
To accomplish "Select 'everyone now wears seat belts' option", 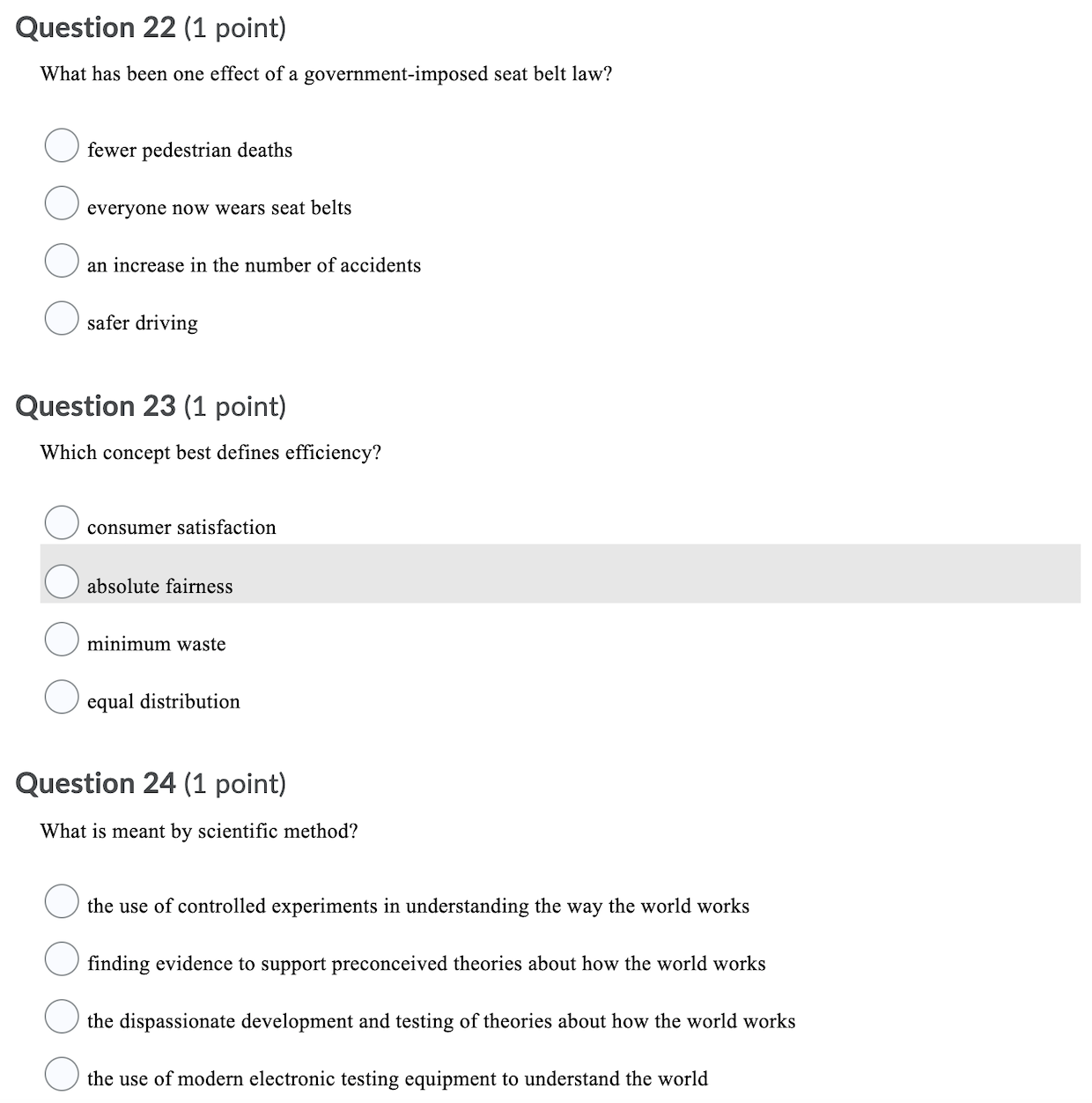I will pyautogui.click(x=61, y=204).
